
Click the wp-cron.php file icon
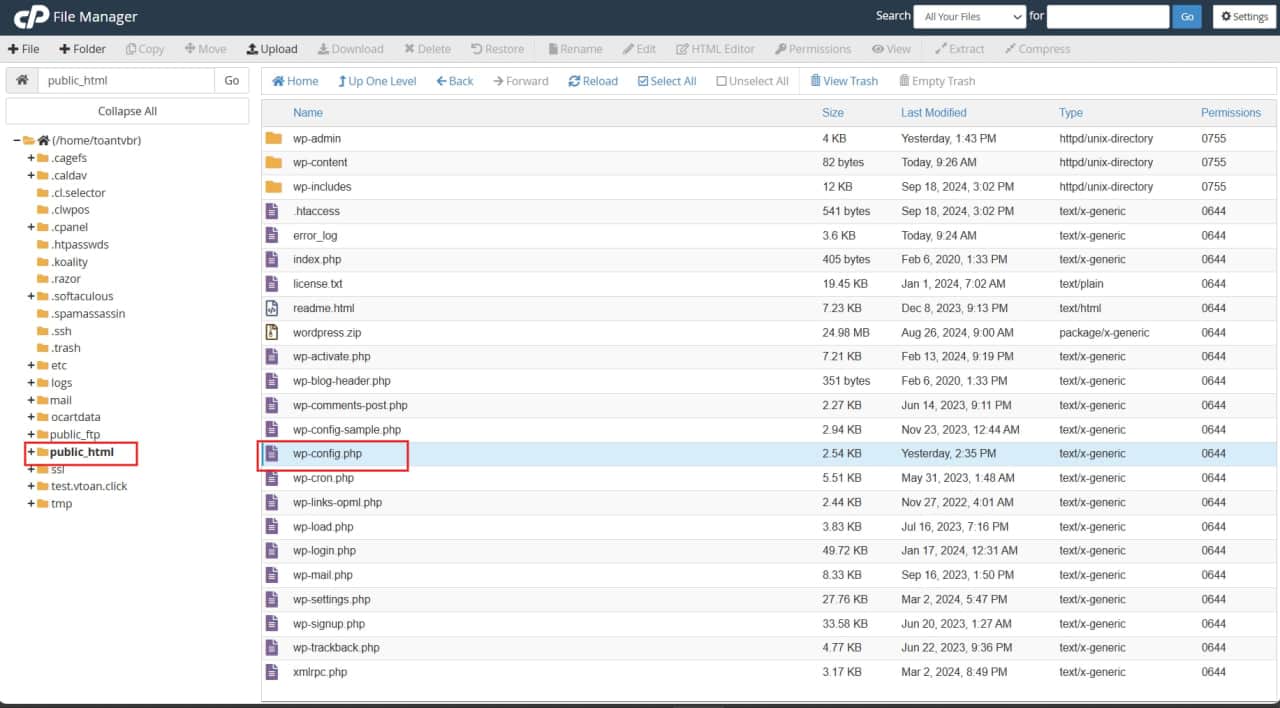coord(271,478)
